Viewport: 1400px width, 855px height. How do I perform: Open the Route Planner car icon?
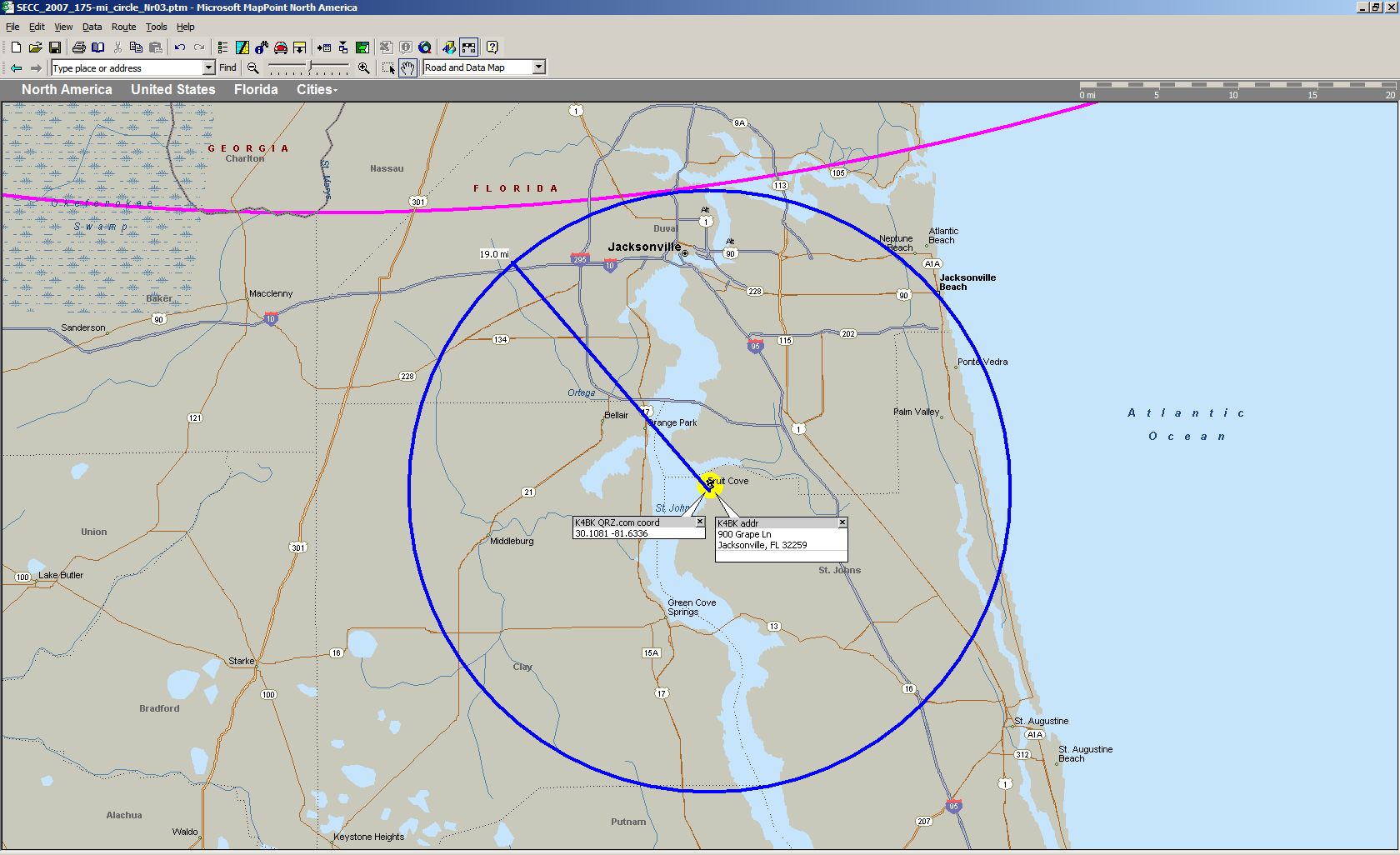281,47
